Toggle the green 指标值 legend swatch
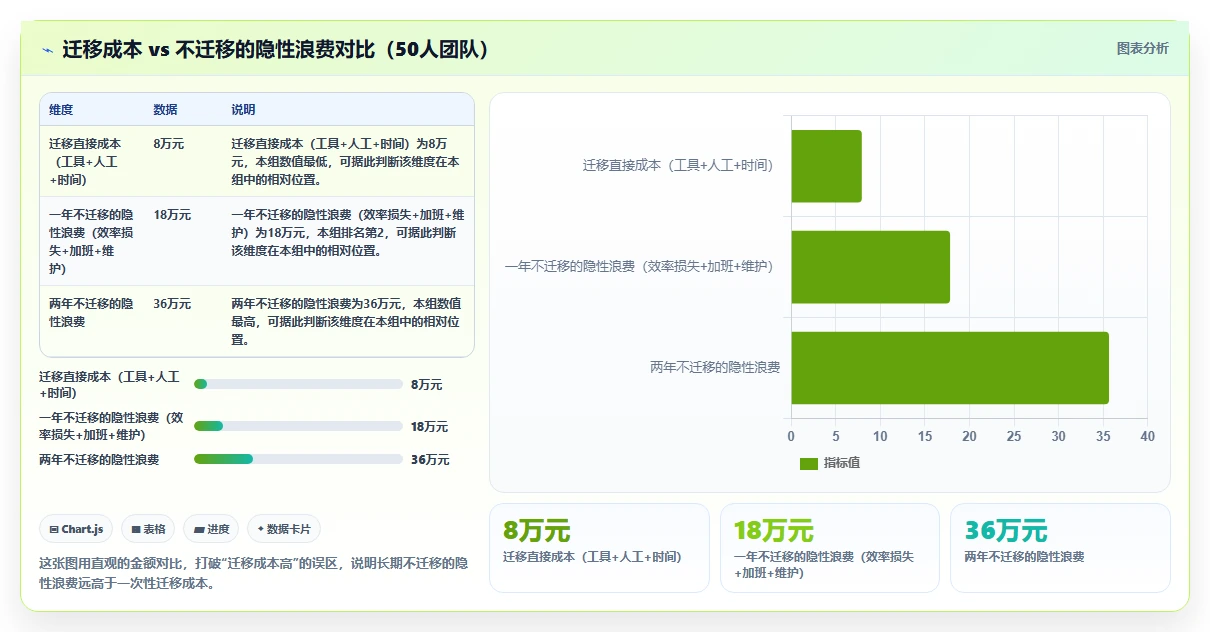The image size is (1210, 632). tap(809, 463)
